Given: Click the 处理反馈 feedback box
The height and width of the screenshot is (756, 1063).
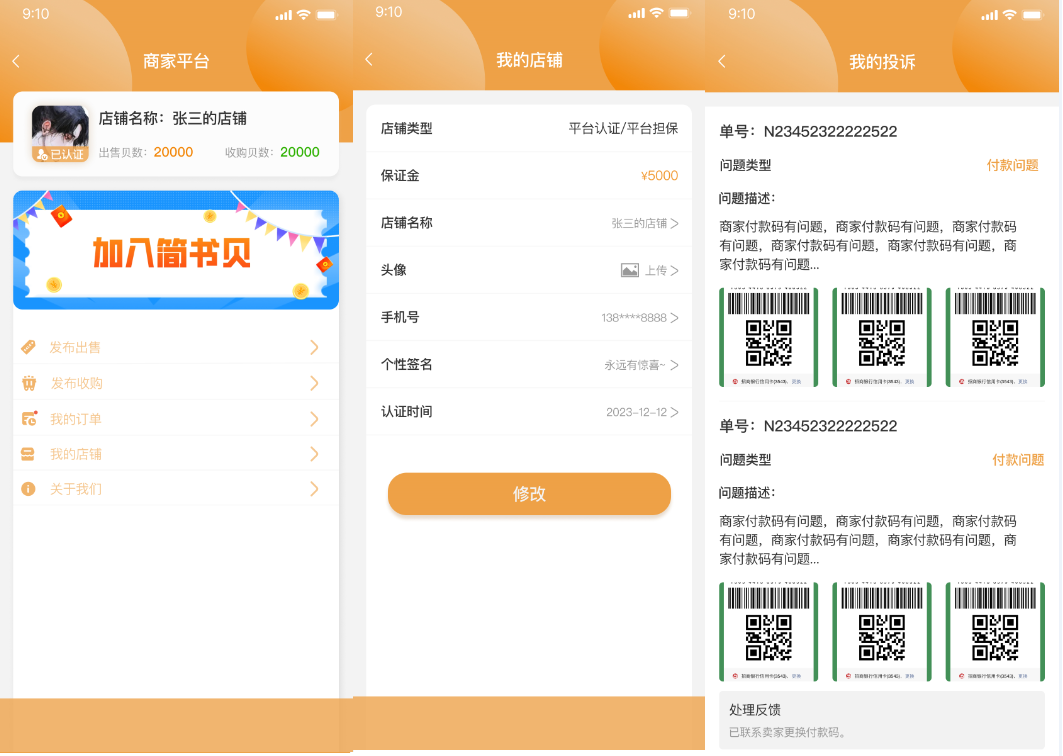Looking at the screenshot, I should point(881,720).
